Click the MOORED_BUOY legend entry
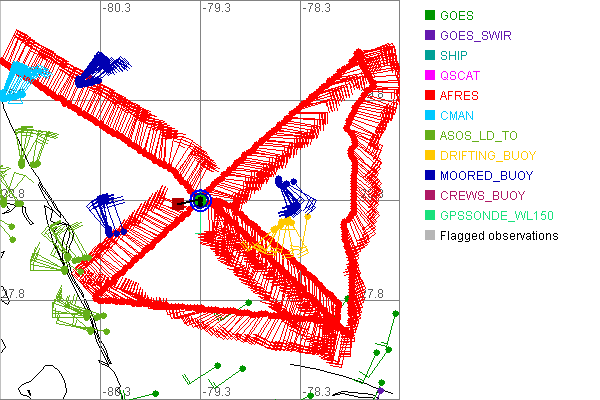Screen dimensions: 600x400 (485, 176)
